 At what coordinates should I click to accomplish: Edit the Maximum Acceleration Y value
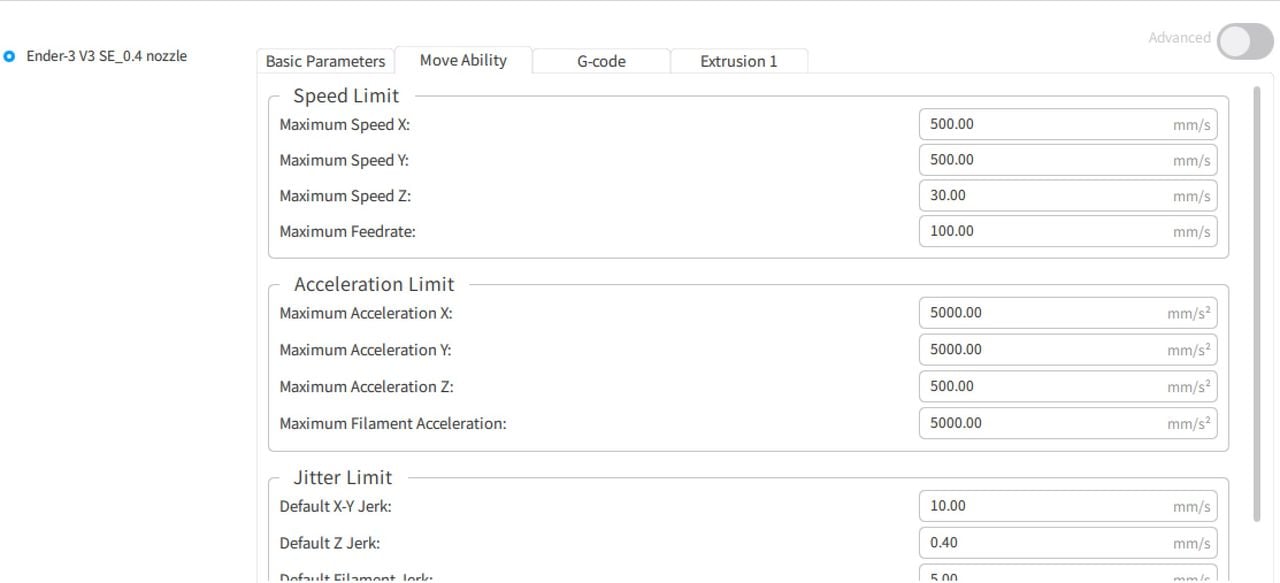[x=1040, y=350]
